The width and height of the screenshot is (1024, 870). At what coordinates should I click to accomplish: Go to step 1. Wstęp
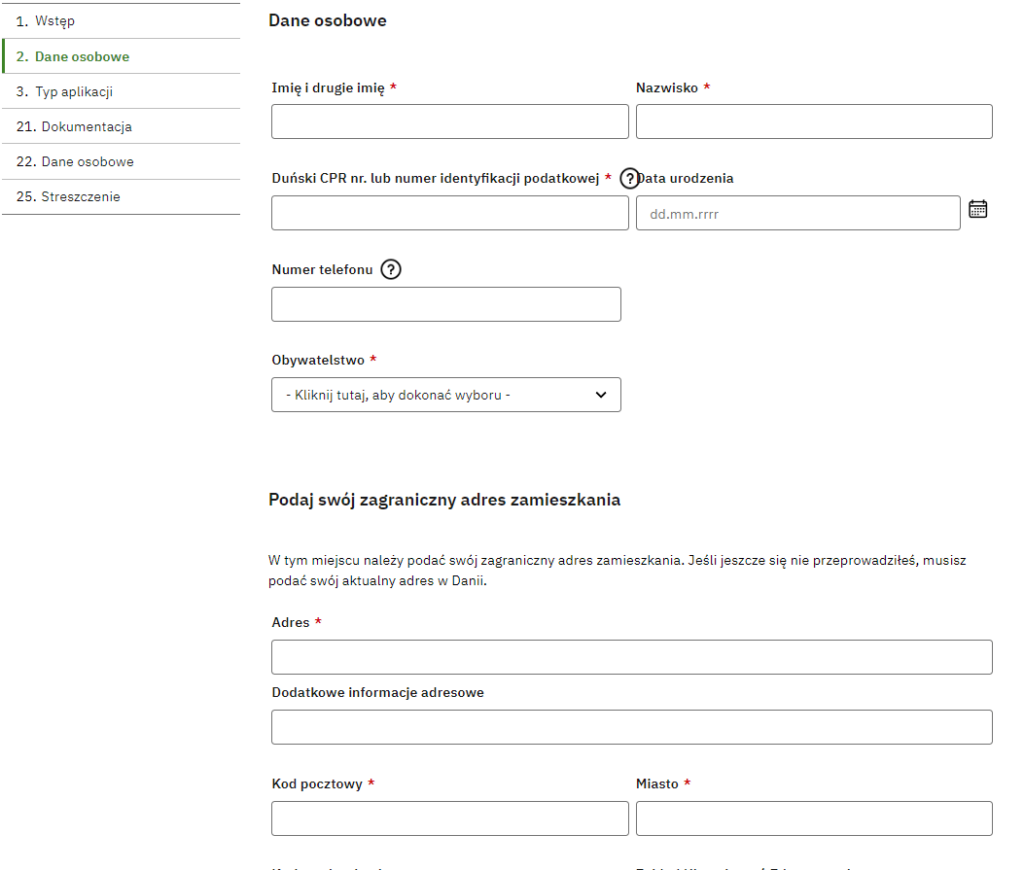click(x=121, y=21)
